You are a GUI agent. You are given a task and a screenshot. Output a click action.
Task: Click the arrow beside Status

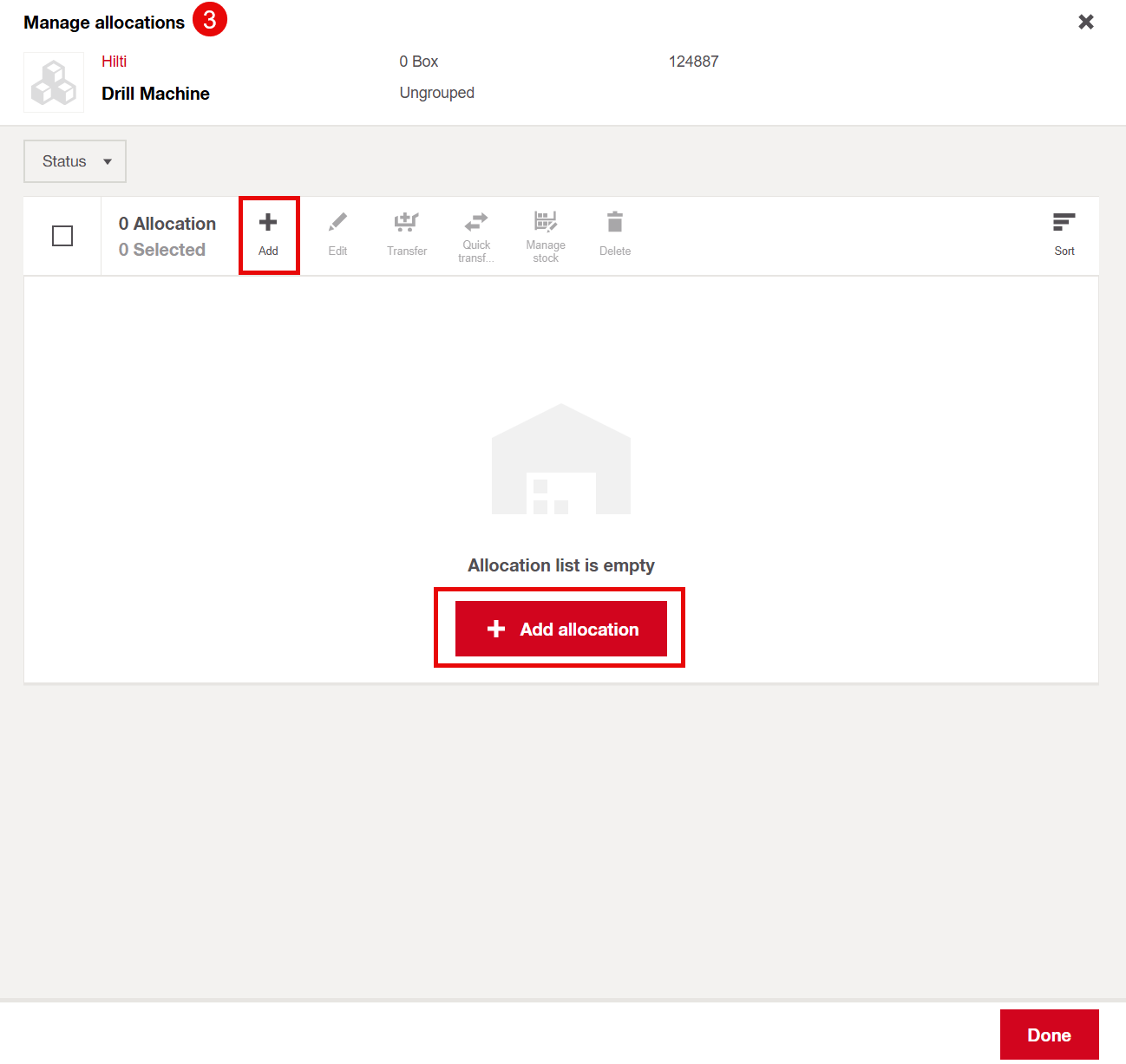tap(108, 162)
